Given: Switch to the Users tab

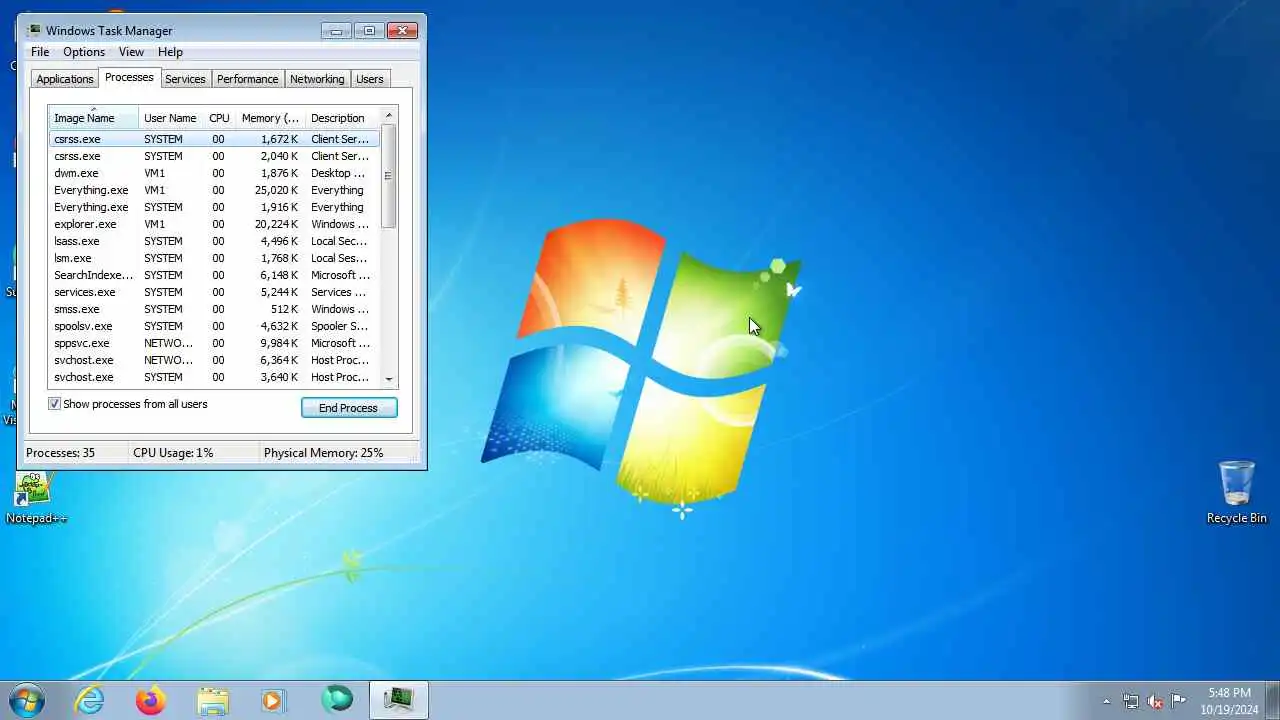Looking at the screenshot, I should click(x=370, y=79).
